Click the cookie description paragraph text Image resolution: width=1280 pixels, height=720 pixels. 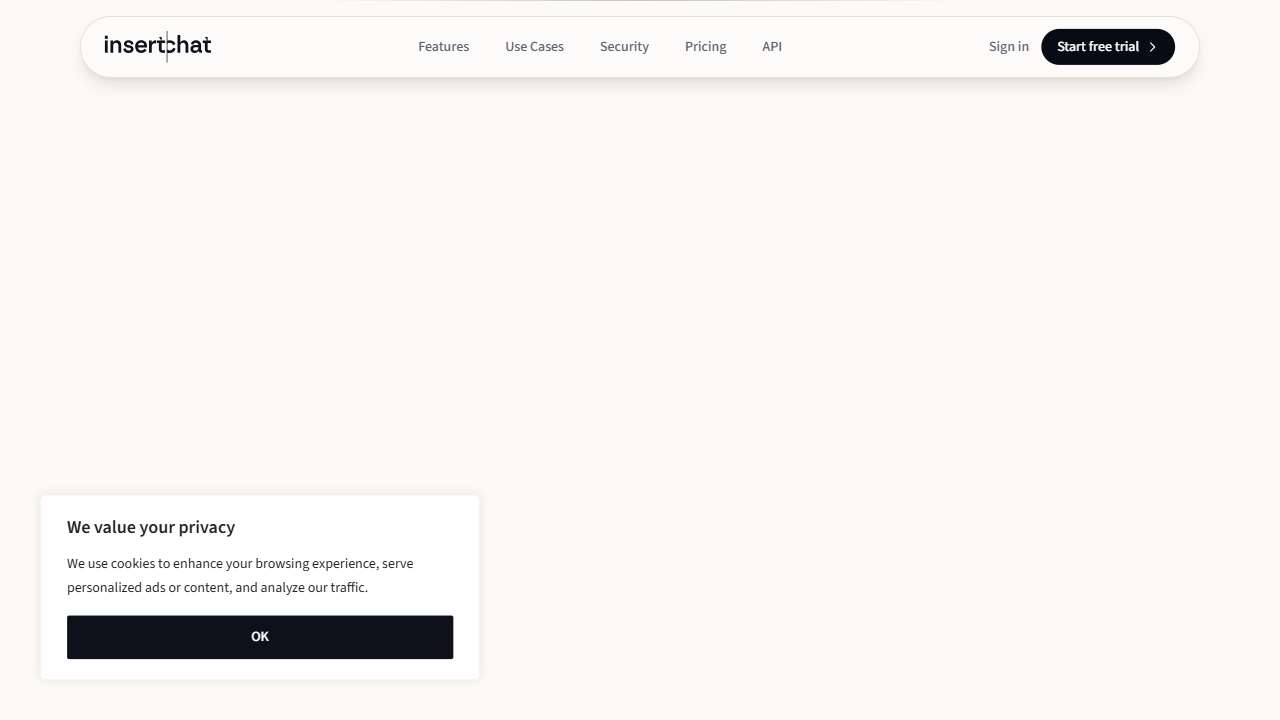pos(240,575)
